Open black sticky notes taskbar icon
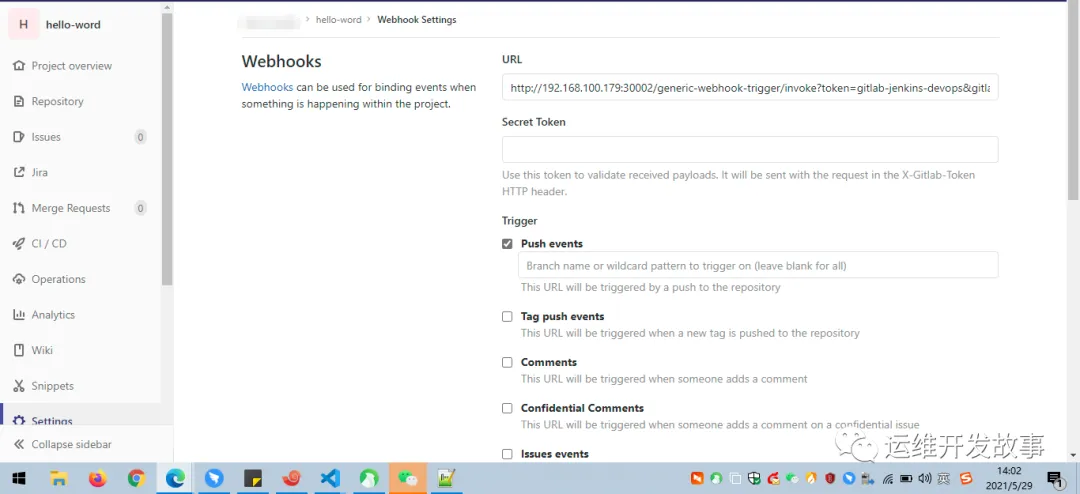1080x494 pixels. coord(253,478)
